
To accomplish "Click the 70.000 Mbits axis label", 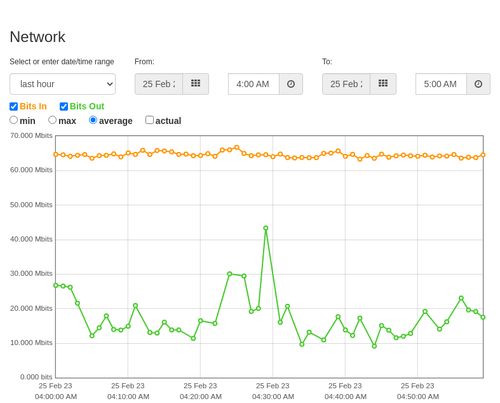I will tap(31, 136).
